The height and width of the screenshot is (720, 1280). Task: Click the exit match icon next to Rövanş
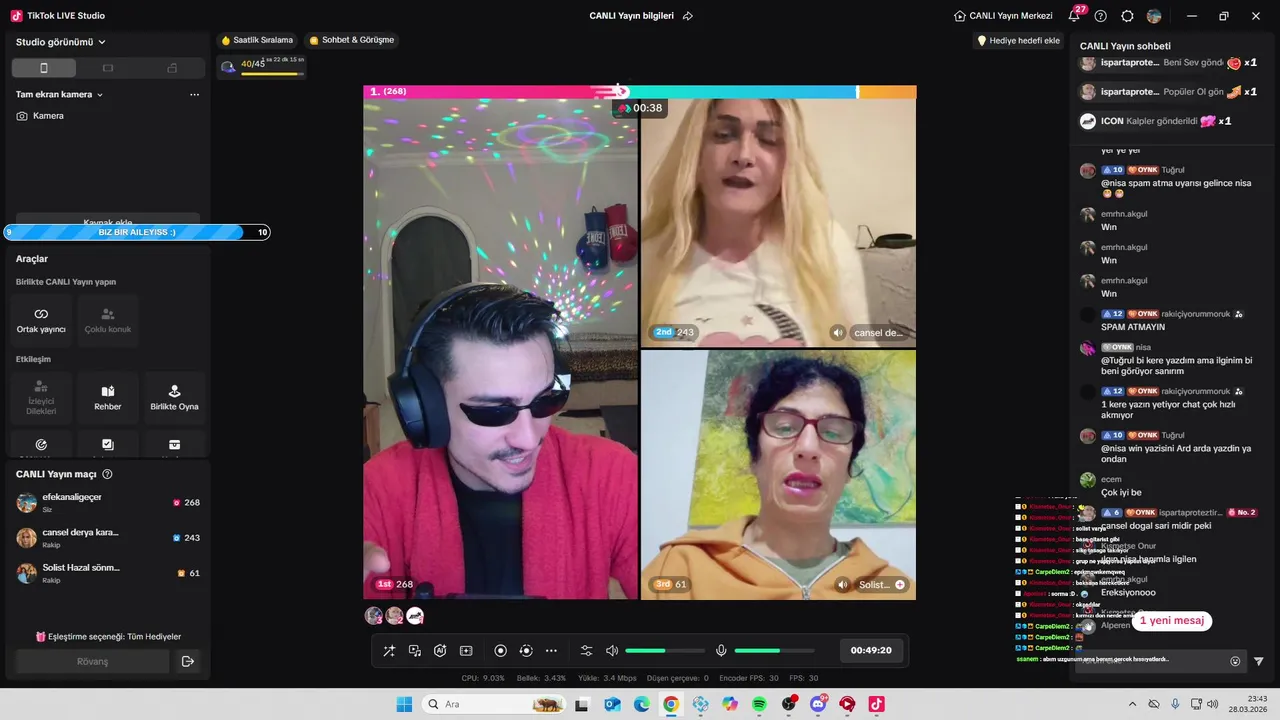click(187, 661)
